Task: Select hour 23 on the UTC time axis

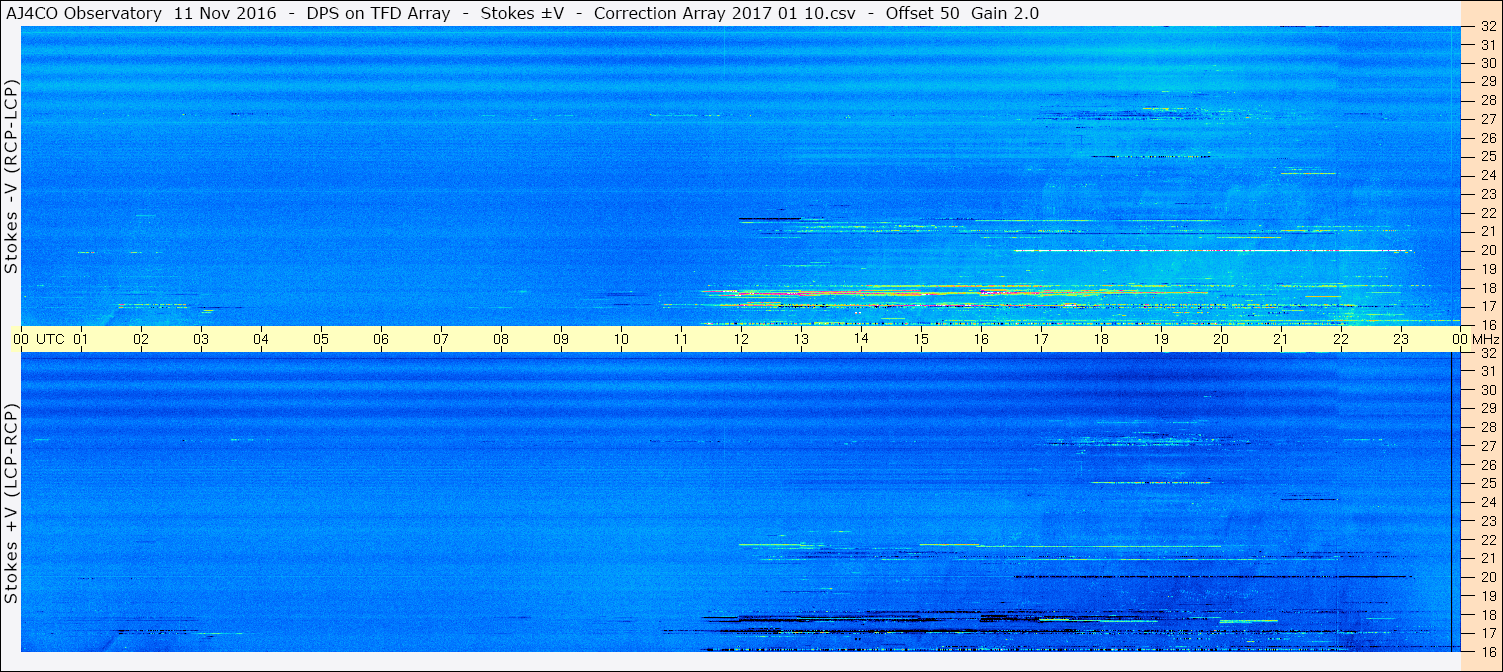Action: (1401, 339)
